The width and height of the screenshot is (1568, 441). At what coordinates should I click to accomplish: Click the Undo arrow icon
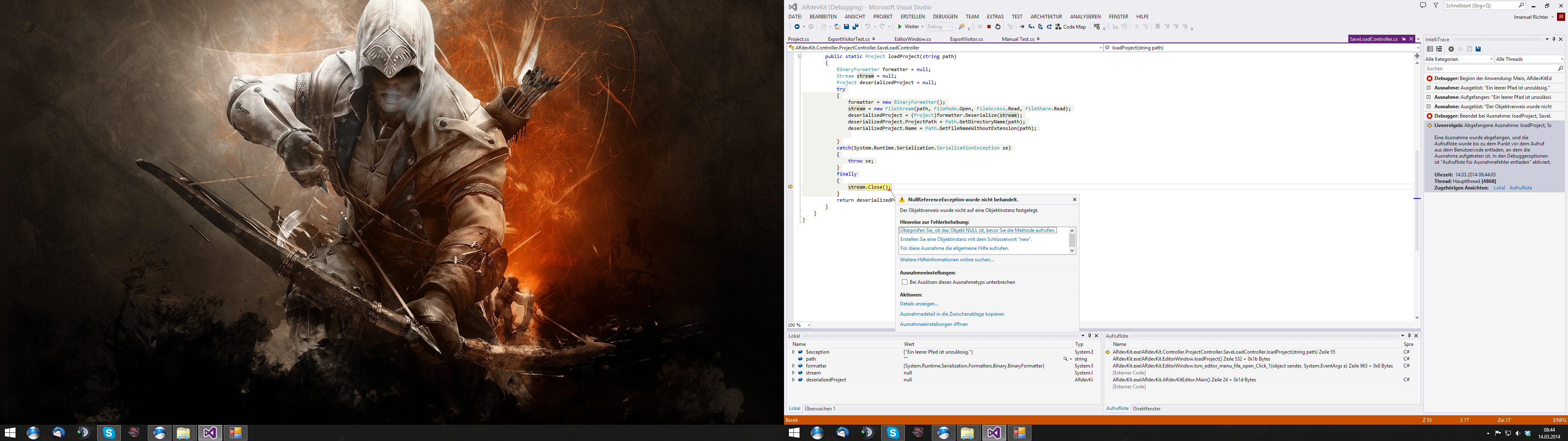(868, 27)
